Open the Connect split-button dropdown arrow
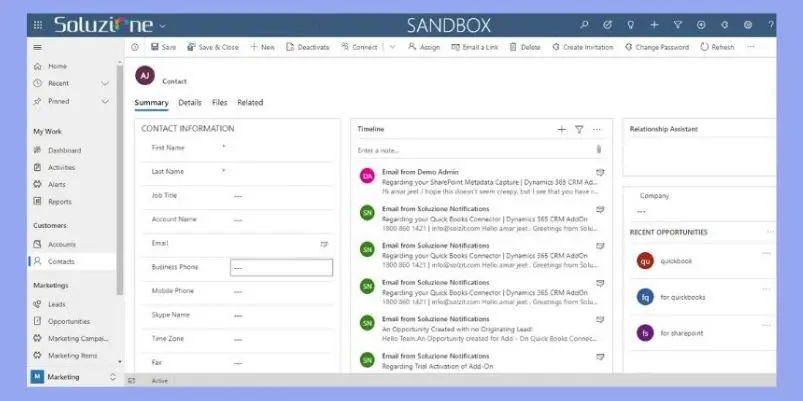The width and height of the screenshot is (803, 401). click(392, 47)
